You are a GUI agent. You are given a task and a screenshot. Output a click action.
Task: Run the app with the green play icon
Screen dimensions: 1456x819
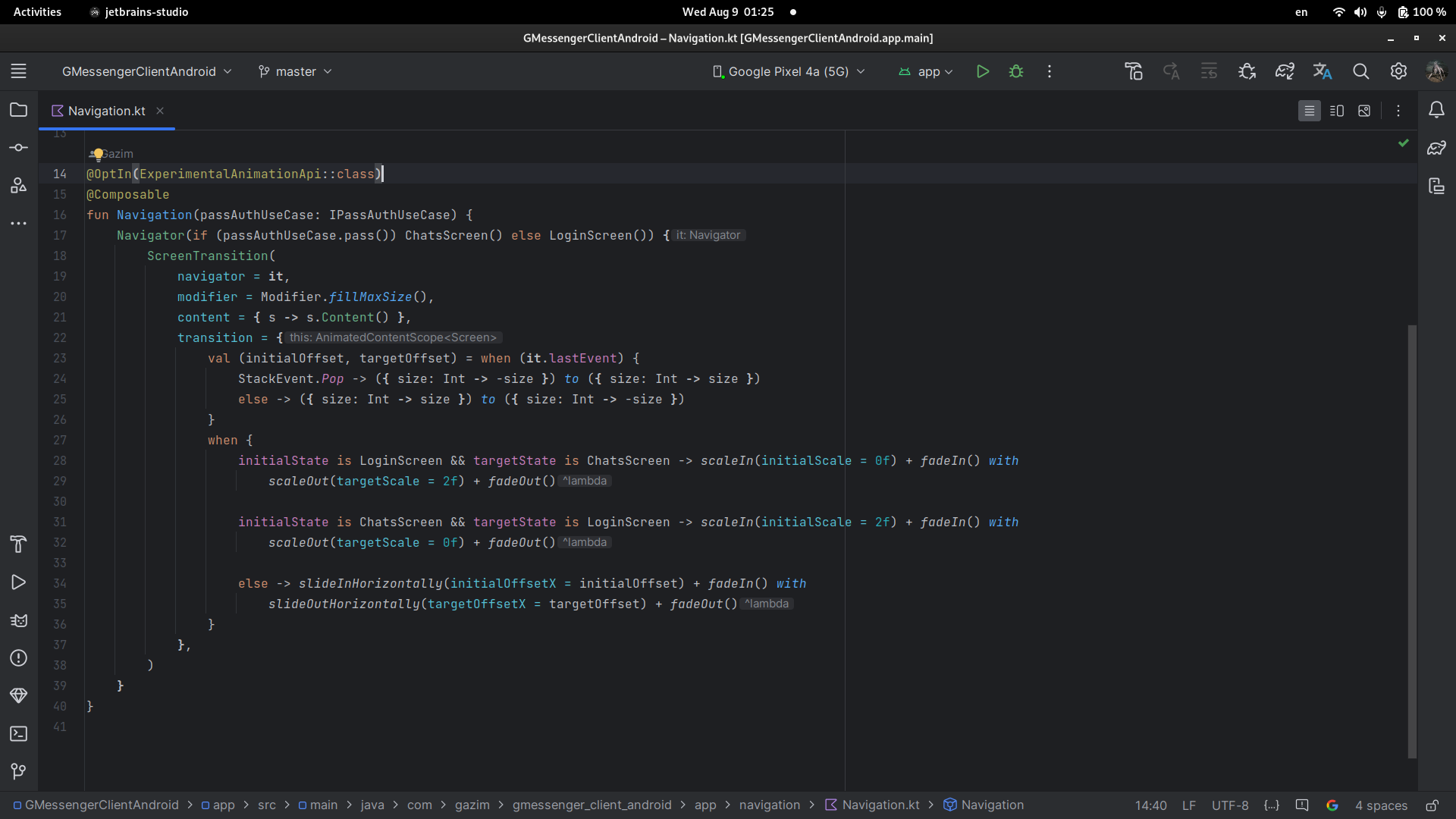pyautogui.click(x=983, y=71)
